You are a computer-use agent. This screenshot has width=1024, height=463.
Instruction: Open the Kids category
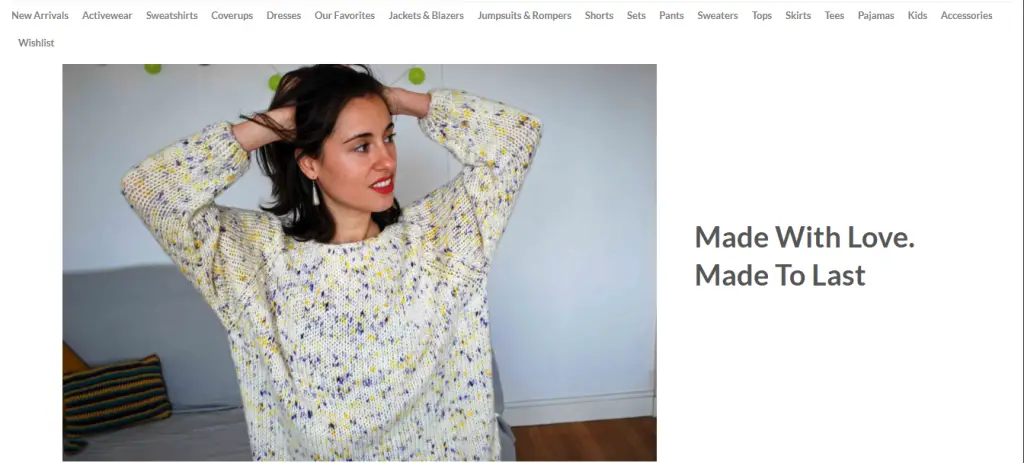coord(917,16)
